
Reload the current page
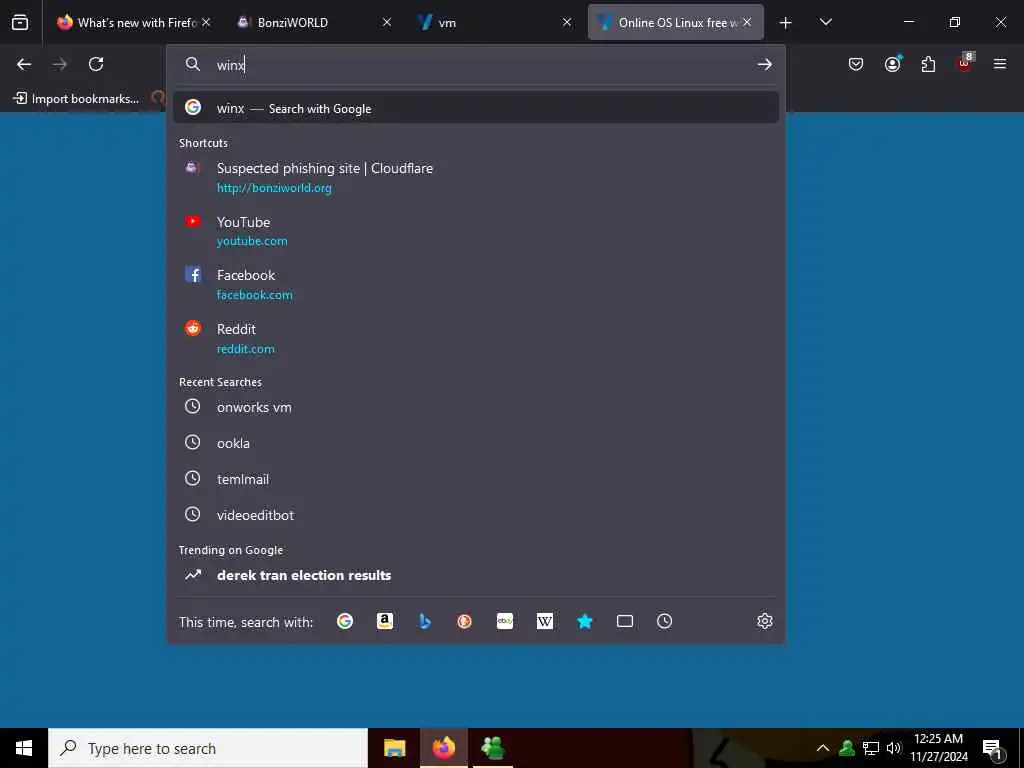click(96, 64)
